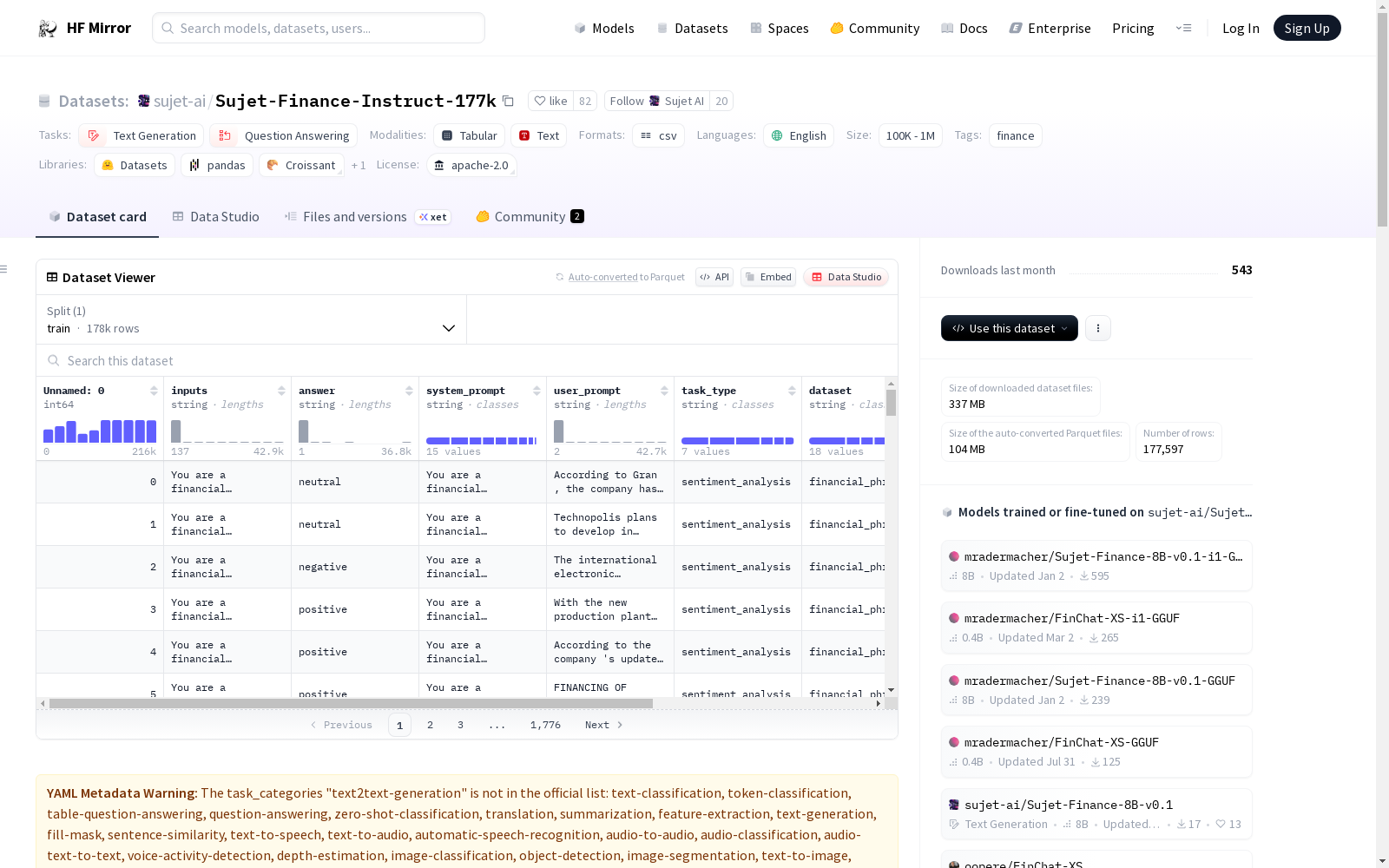
Task: Click the table horizontal scrollbar thumb
Action: [x=351, y=703]
